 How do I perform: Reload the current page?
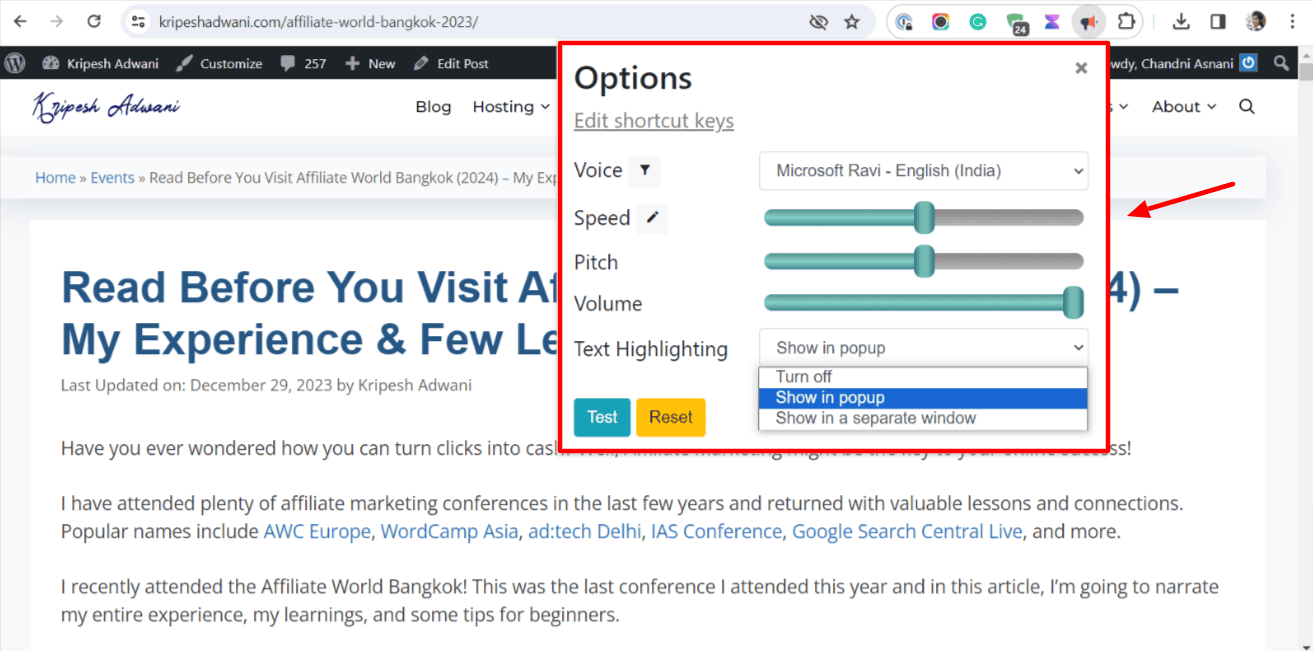click(x=94, y=21)
